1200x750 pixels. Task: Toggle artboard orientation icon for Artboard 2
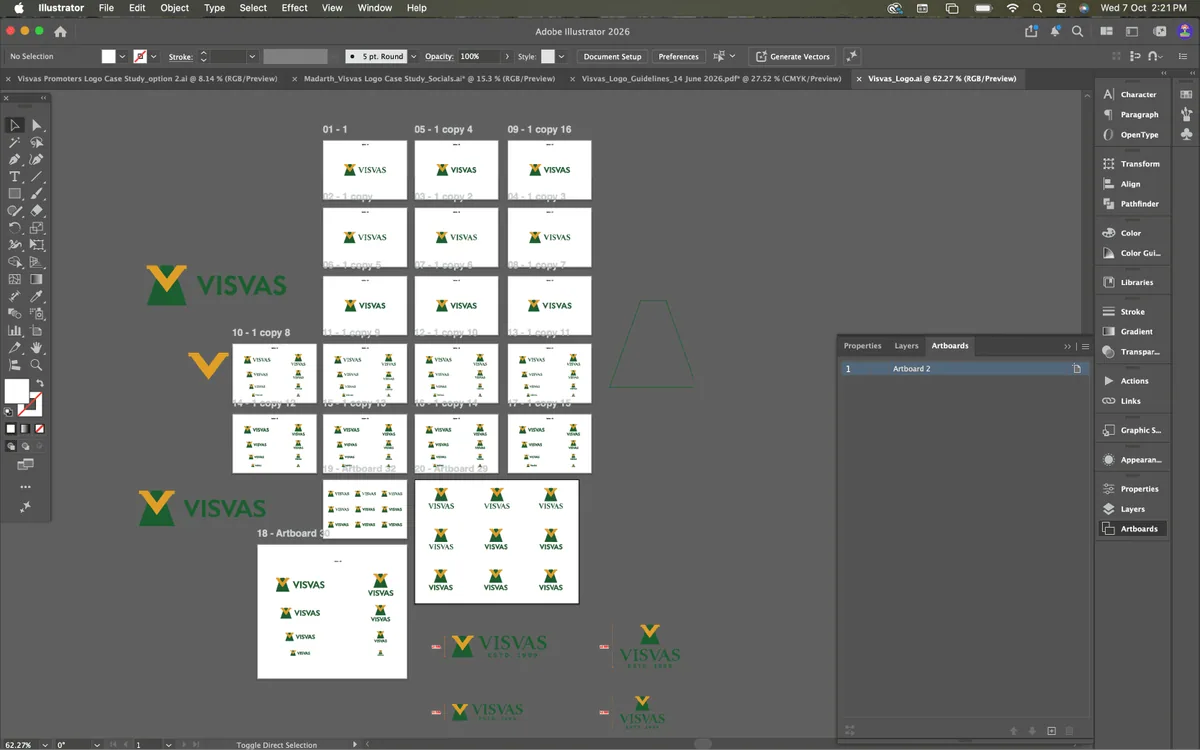(1077, 369)
